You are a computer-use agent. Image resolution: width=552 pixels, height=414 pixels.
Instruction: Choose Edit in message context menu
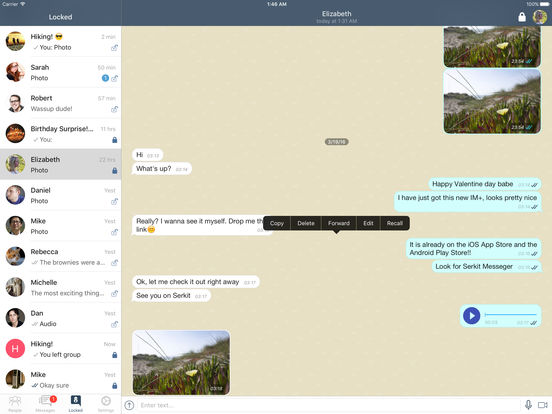click(368, 223)
